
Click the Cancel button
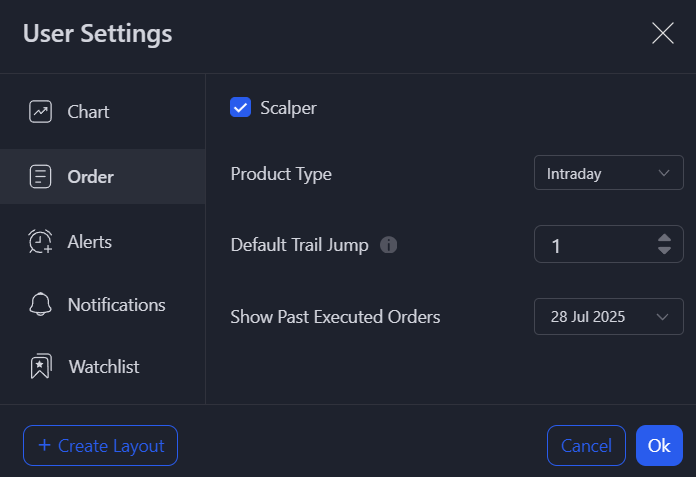(x=586, y=446)
